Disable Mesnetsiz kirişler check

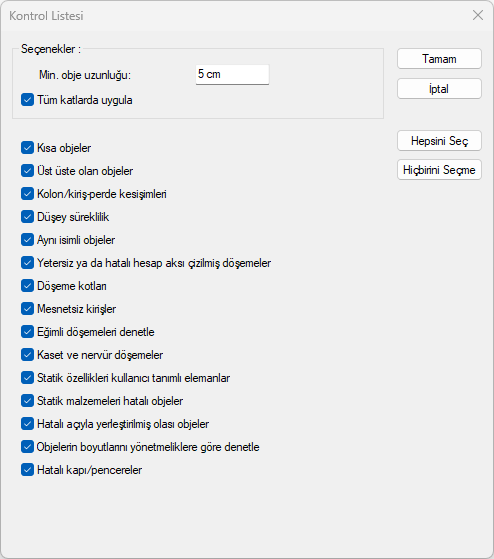[x=27, y=309]
